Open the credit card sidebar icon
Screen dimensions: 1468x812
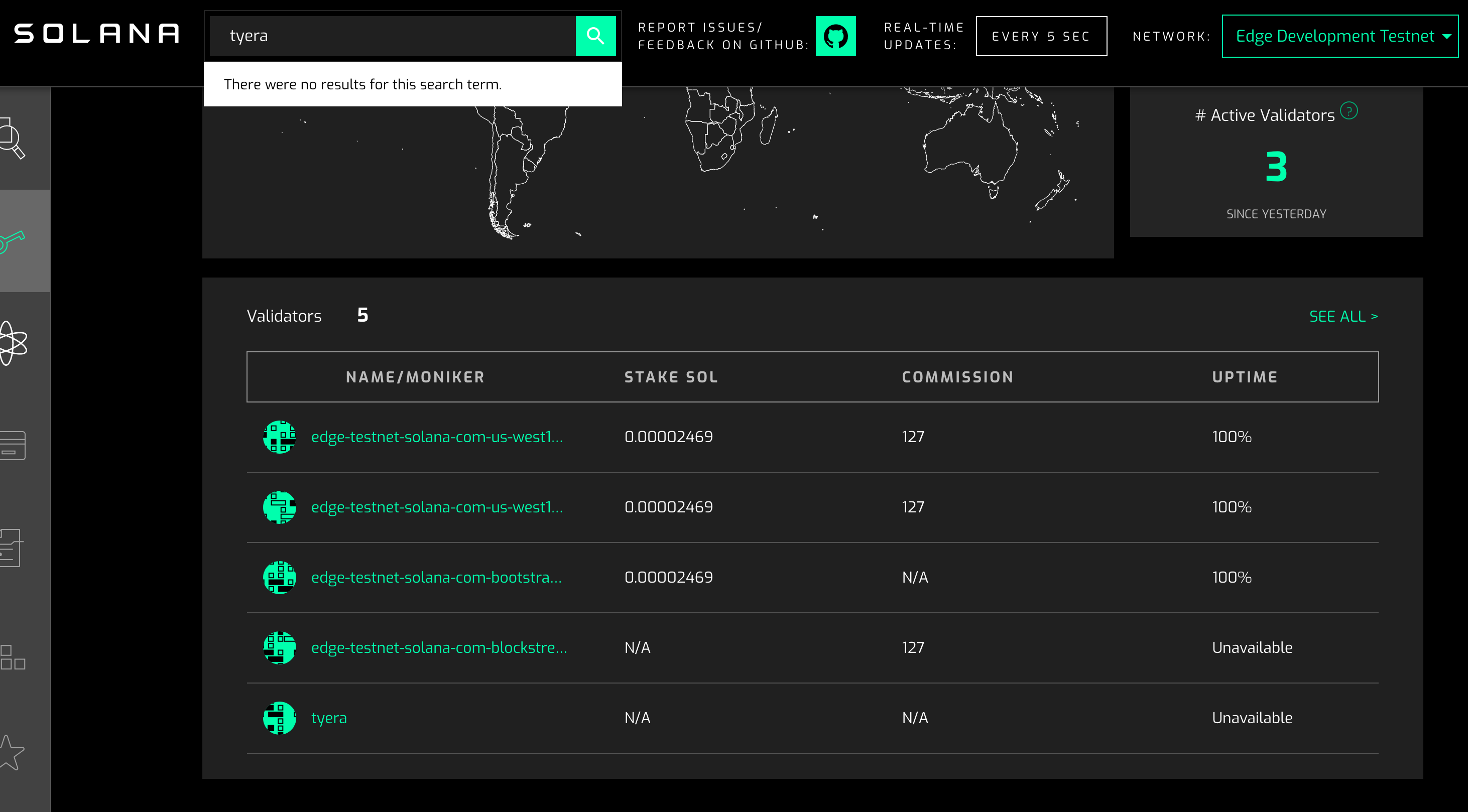click(13, 446)
